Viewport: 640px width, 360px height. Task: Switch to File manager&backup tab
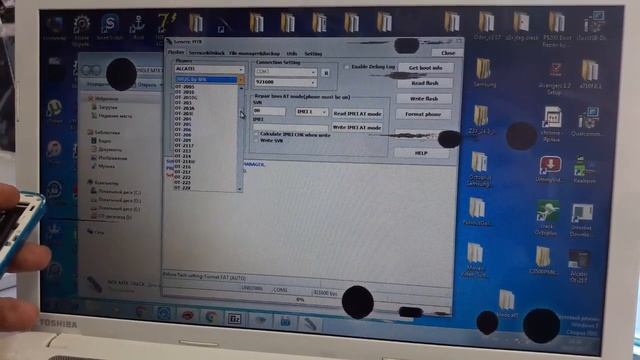pos(254,53)
